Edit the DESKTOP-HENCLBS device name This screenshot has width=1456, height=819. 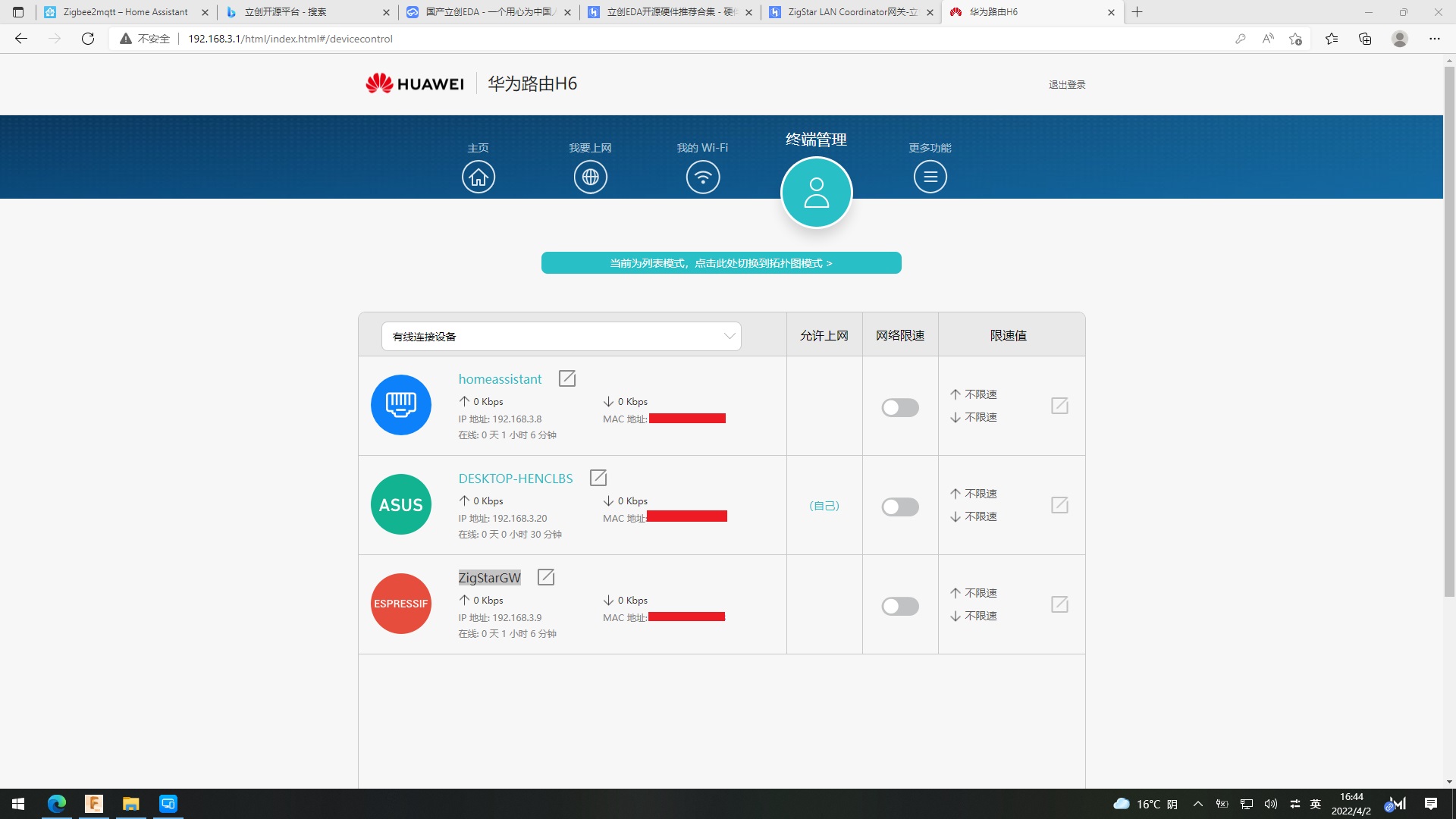[598, 478]
